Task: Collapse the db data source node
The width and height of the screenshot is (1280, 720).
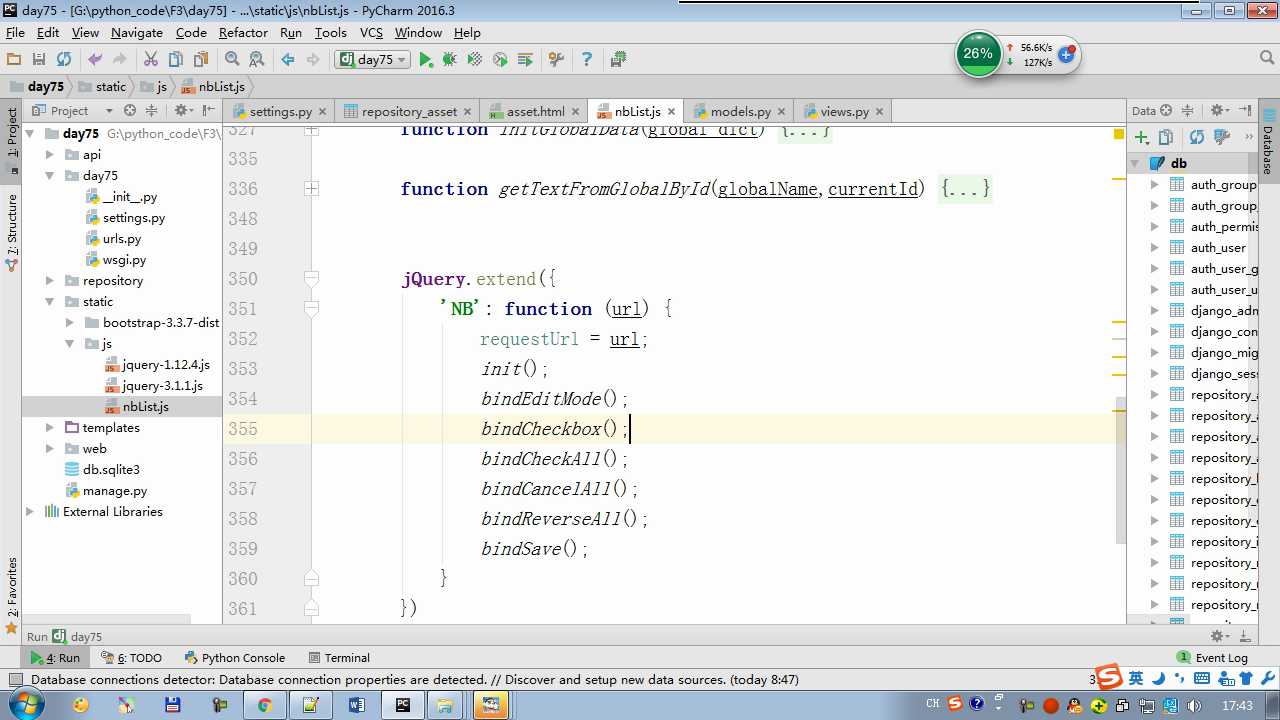Action: point(1135,163)
